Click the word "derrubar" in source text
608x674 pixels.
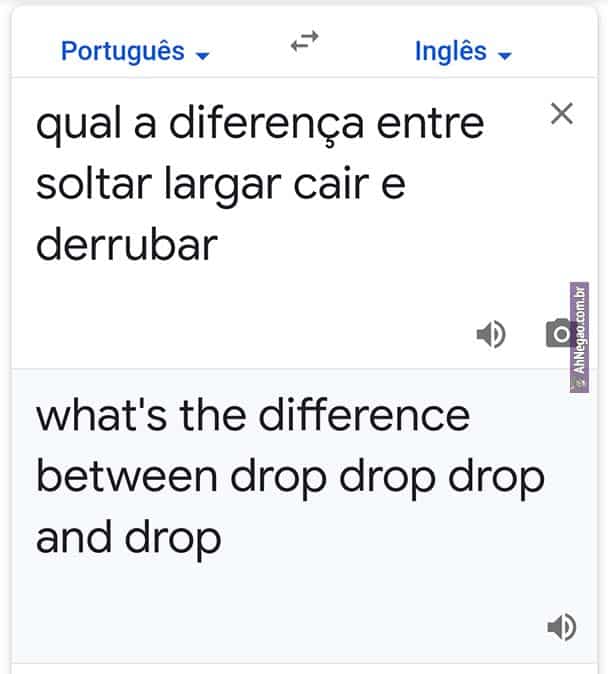[126, 245]
